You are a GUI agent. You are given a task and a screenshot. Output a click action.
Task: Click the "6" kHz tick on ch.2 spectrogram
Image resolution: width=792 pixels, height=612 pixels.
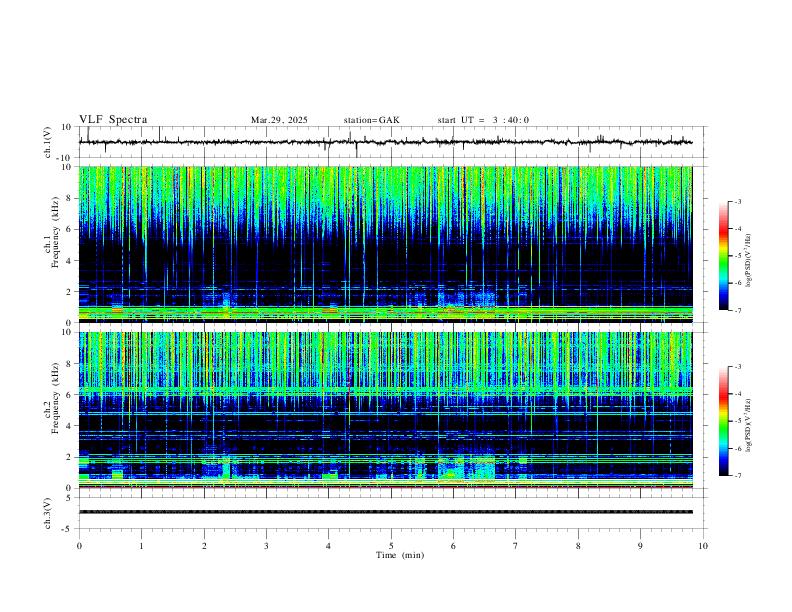click(x=69, y=395)
